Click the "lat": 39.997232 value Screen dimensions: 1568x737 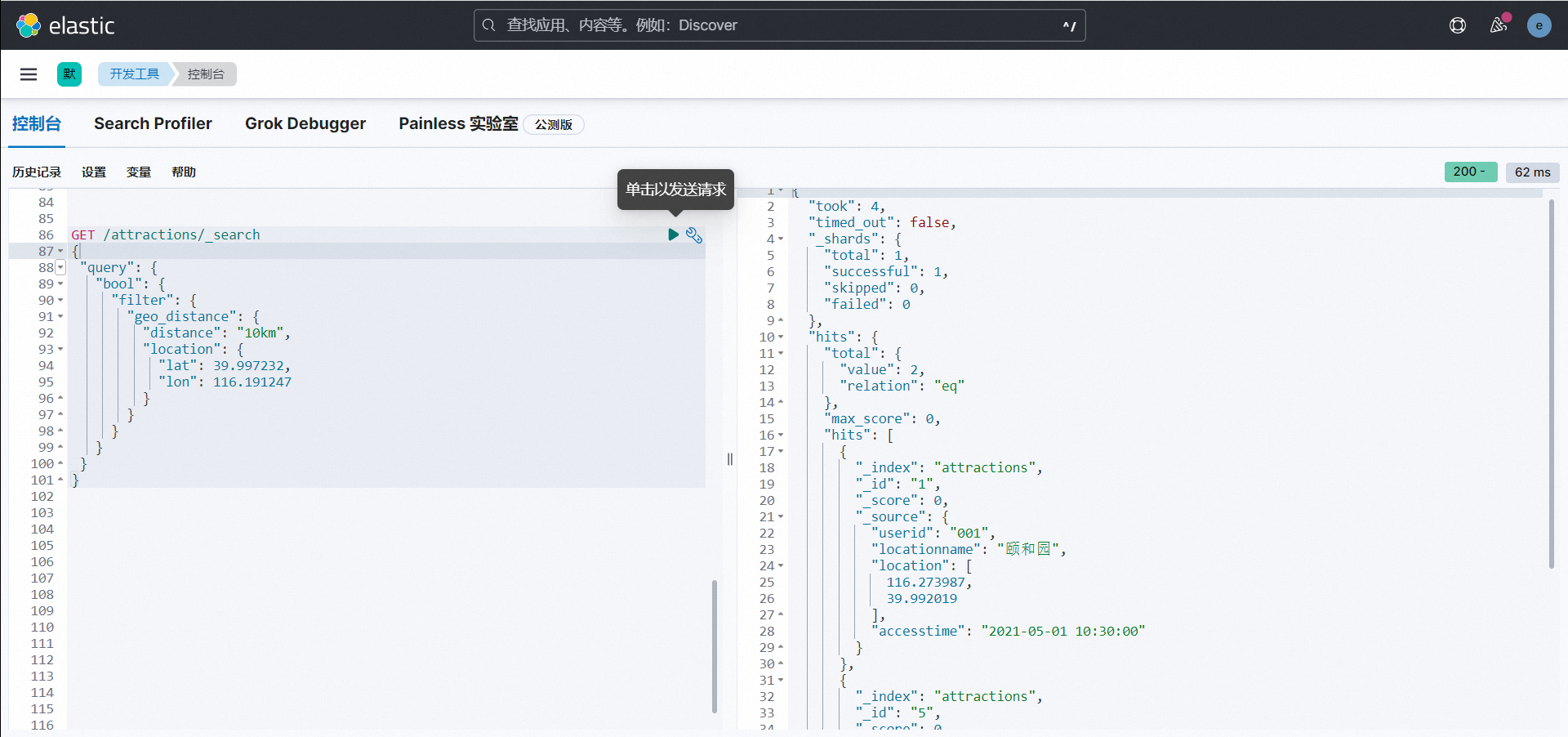point(248,365)
